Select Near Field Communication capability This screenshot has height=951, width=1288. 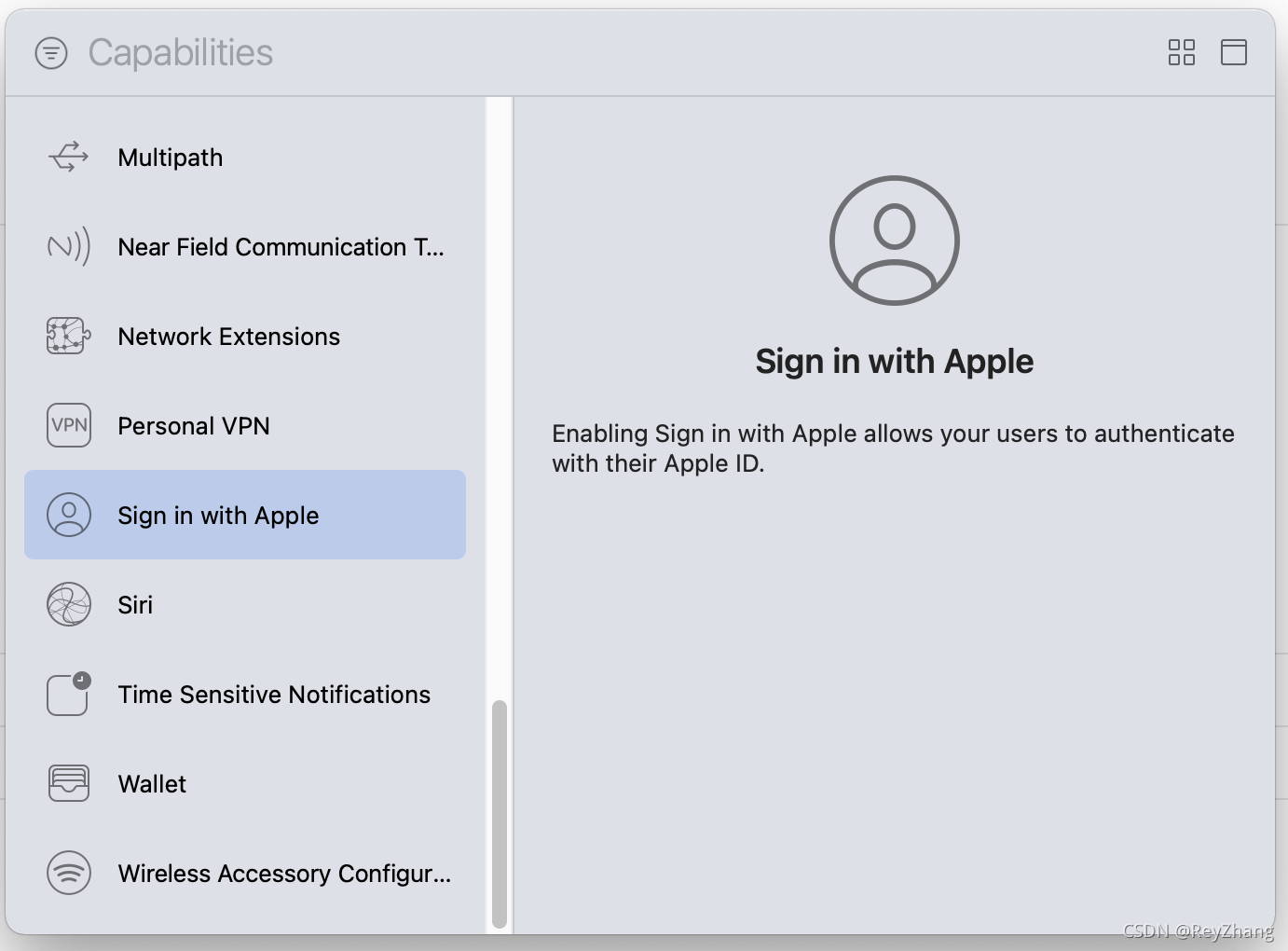coord(245,247)
